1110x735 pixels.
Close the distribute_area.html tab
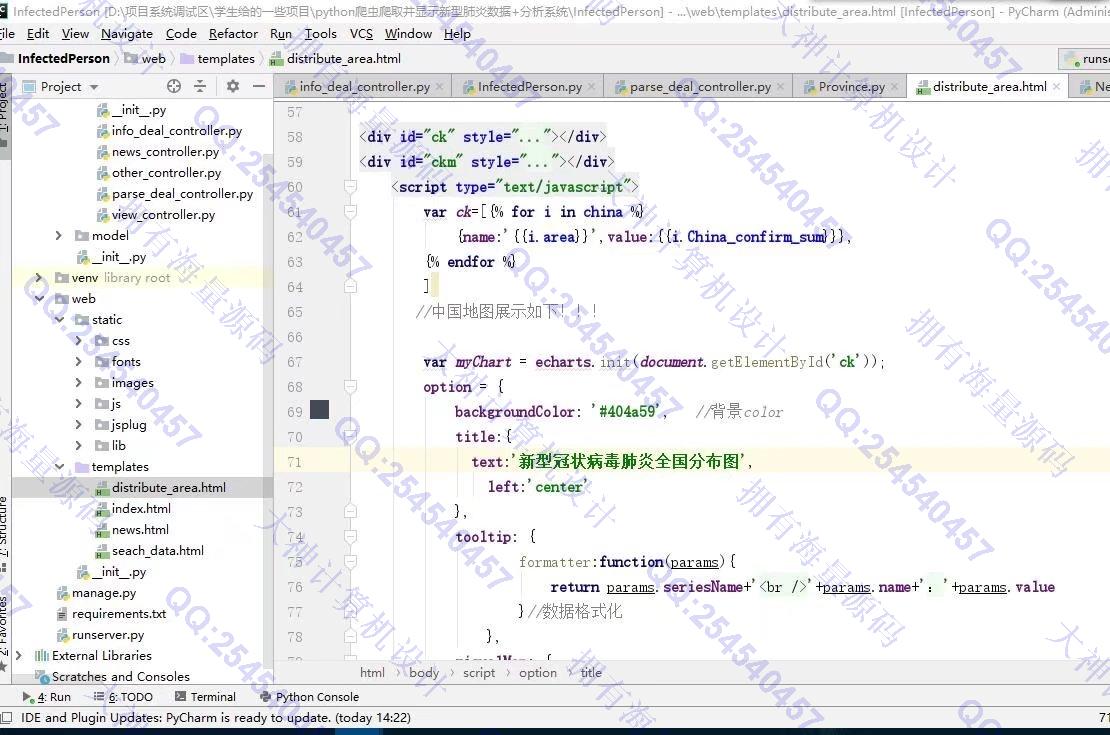click(x=1056, y=86)
